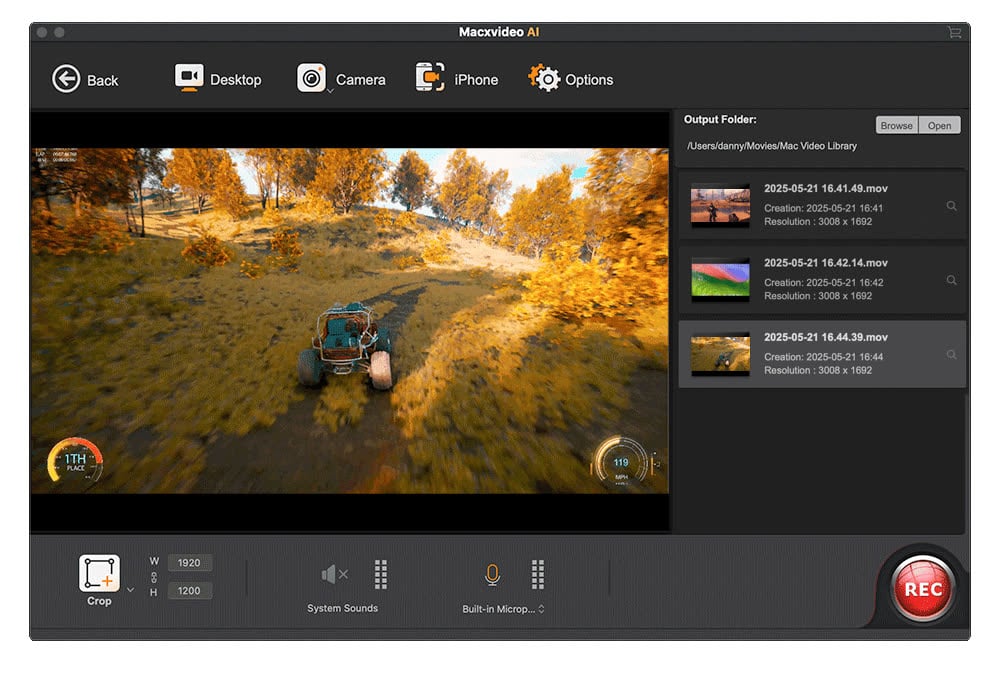Image resolution: width=1000 pixels, height=677 pixels.
Task: Click magnifier icon for 16.41.49.mov recording
Action: coord(952,206)
